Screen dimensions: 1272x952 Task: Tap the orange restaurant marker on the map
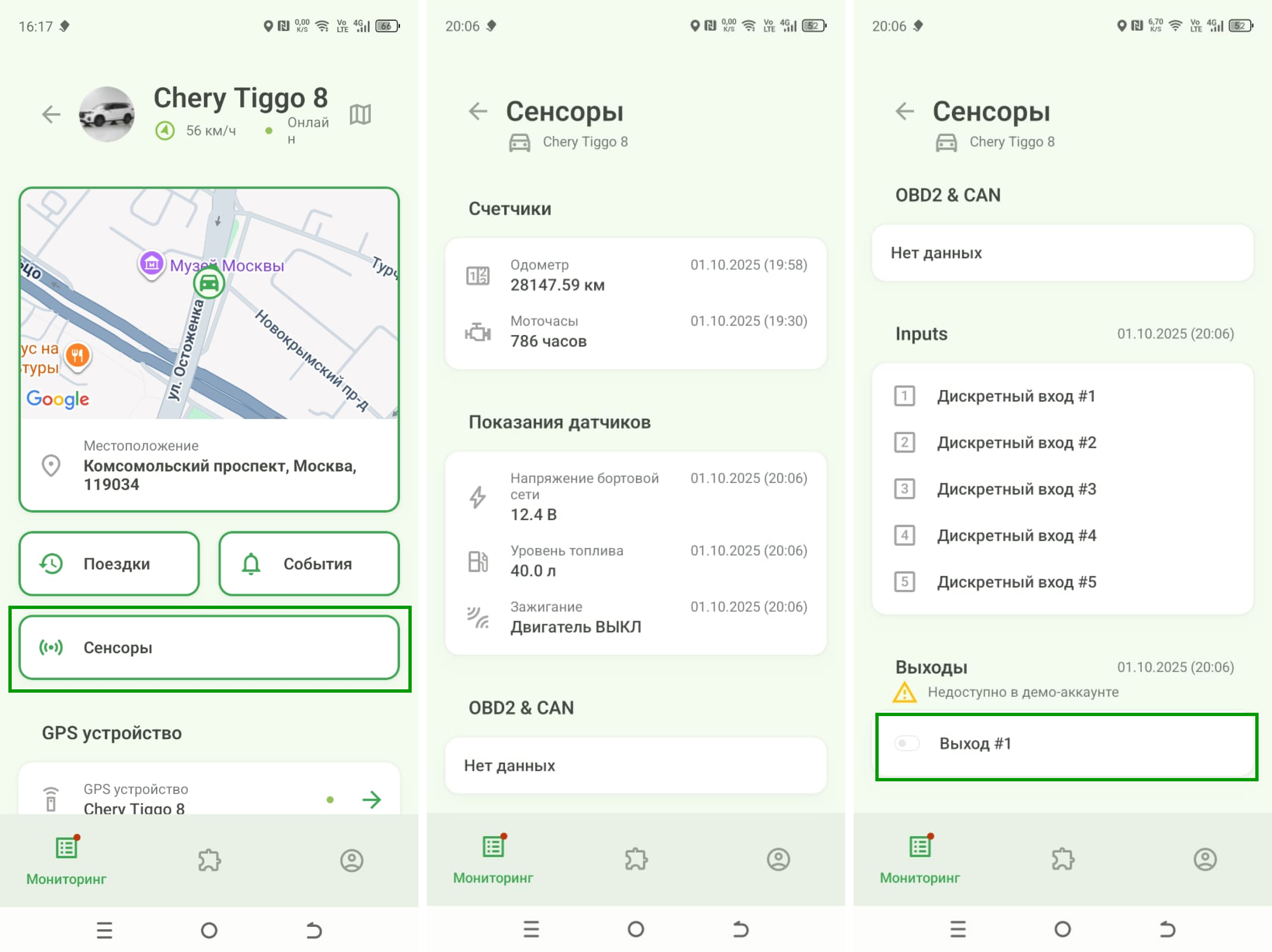(x=78, y=355)
